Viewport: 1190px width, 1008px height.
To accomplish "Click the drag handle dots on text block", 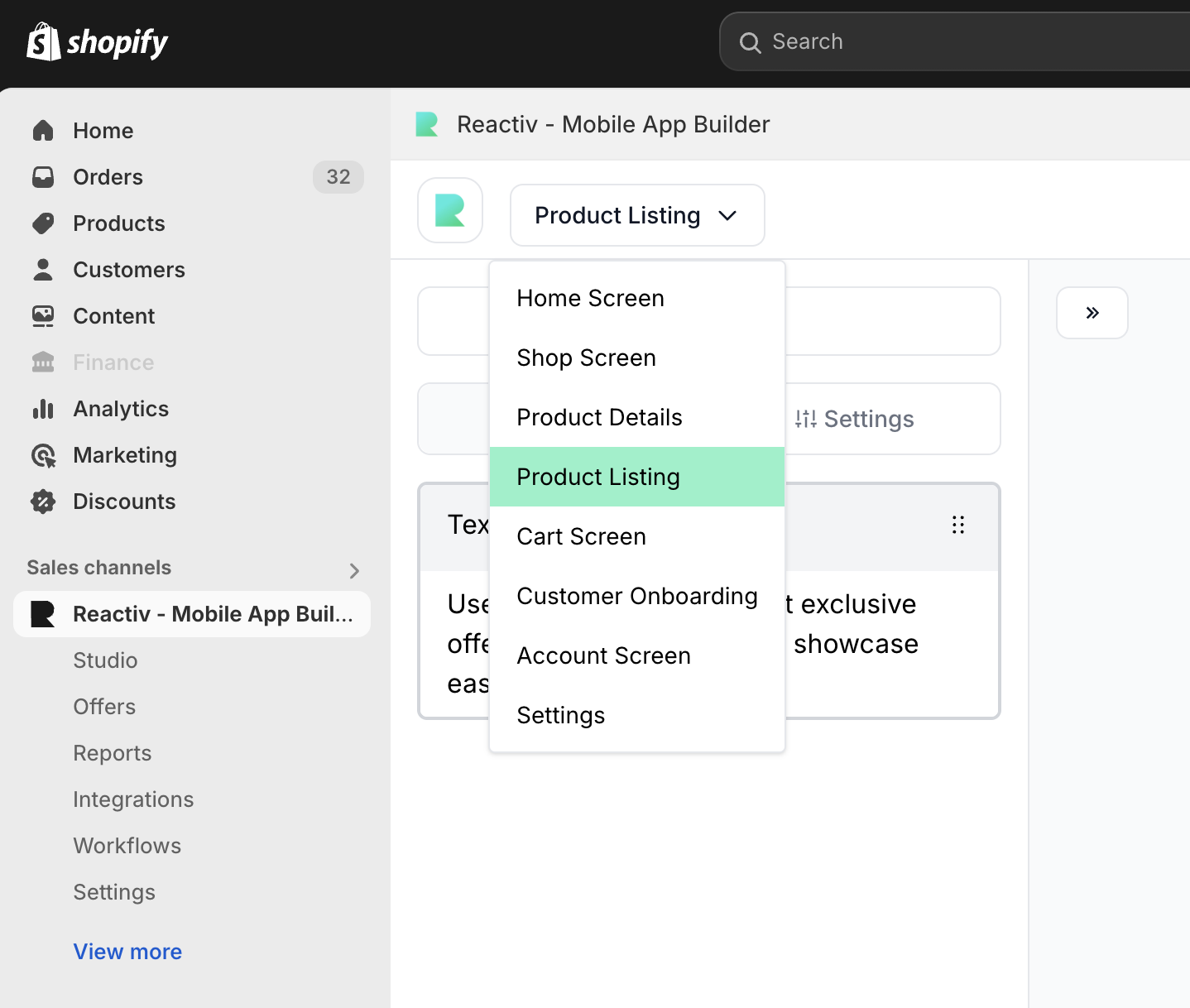I will tap(958, 525).
